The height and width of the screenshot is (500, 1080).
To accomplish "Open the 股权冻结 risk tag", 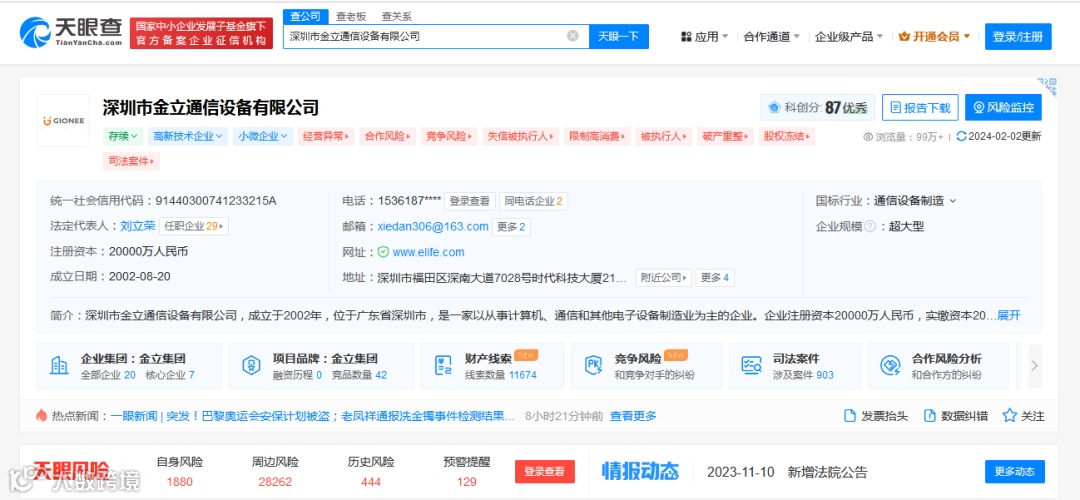I will (787, 136).
